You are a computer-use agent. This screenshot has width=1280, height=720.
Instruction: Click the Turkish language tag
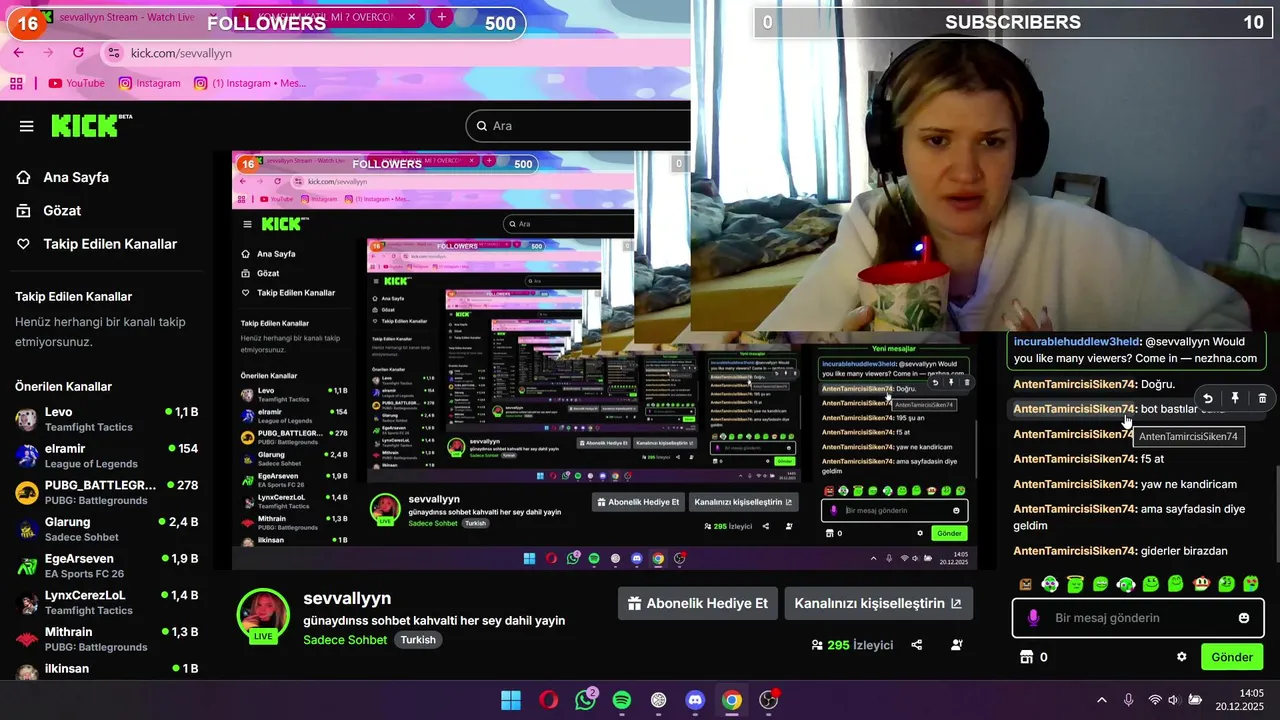pyautogui.click(x=418, y=640)
